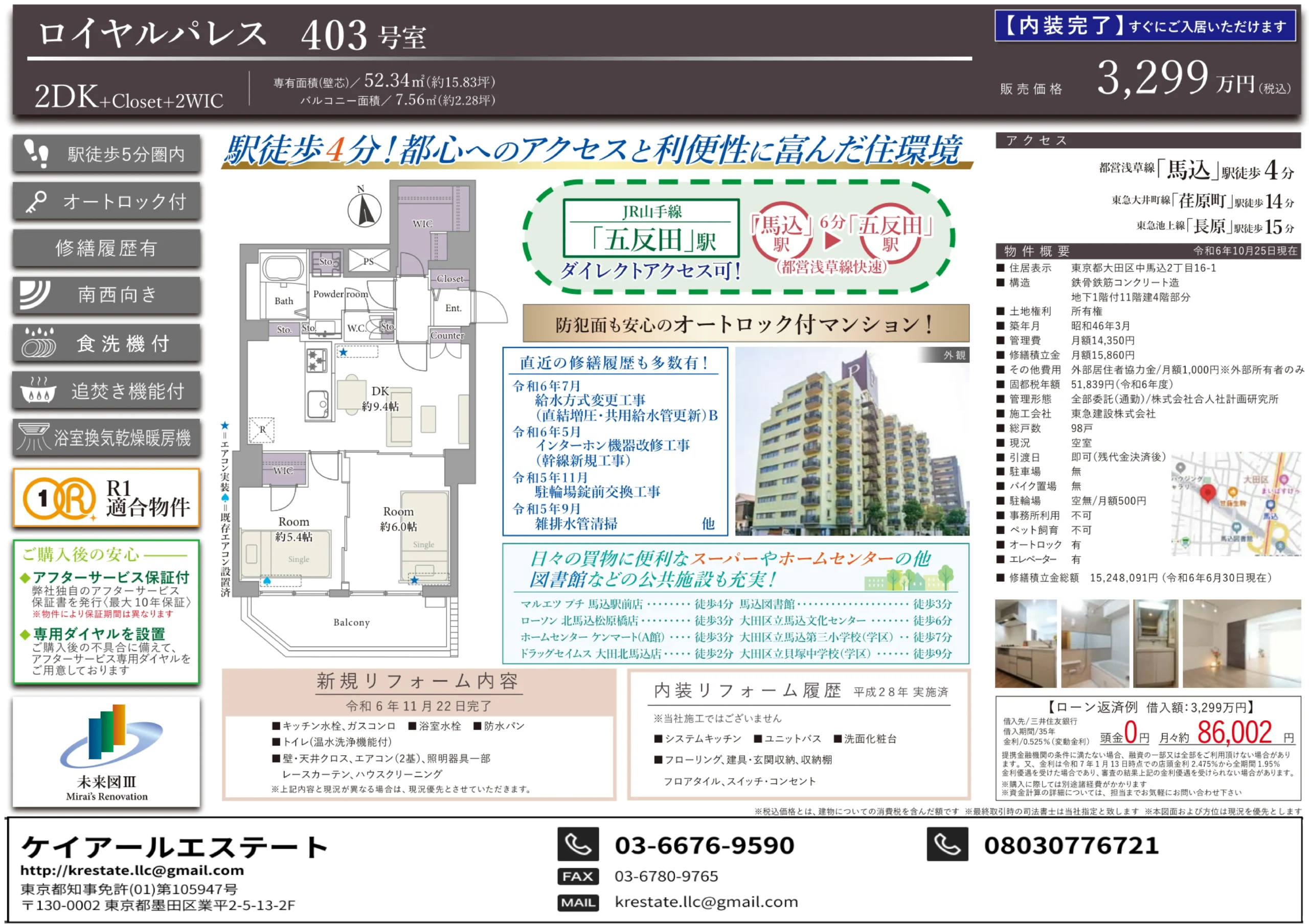Click the マルエツ プチ 馬込駅前店 徒歩4分 row
Image resolution: width=1309 pixels, height=924 pixels.
626,604
